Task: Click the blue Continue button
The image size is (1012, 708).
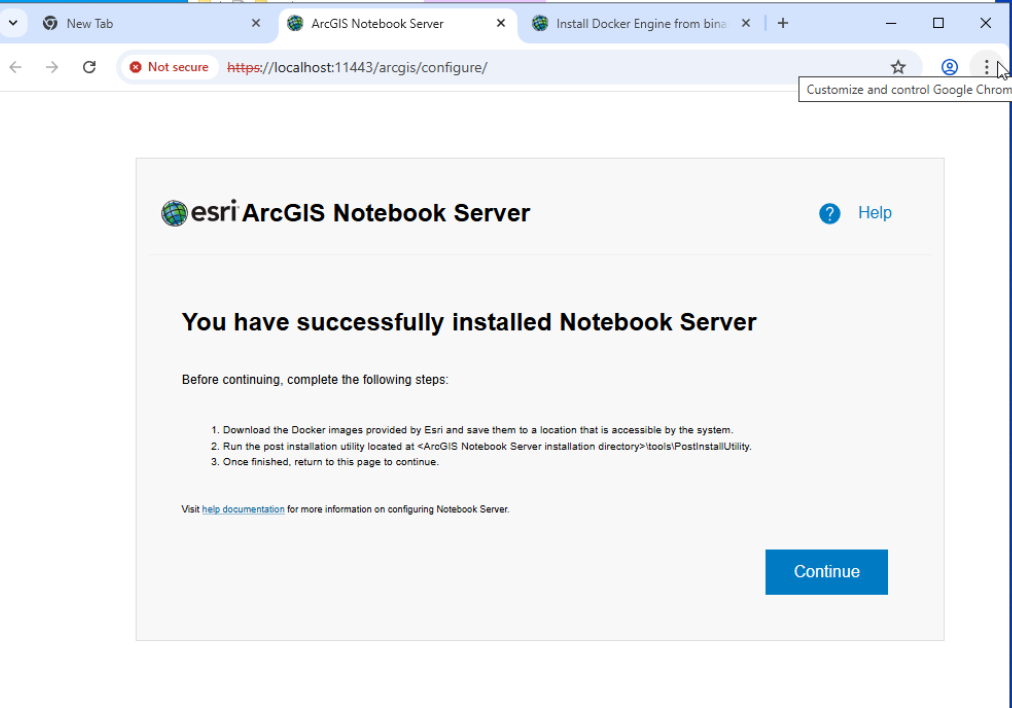Action: click(x=826, y=572)
